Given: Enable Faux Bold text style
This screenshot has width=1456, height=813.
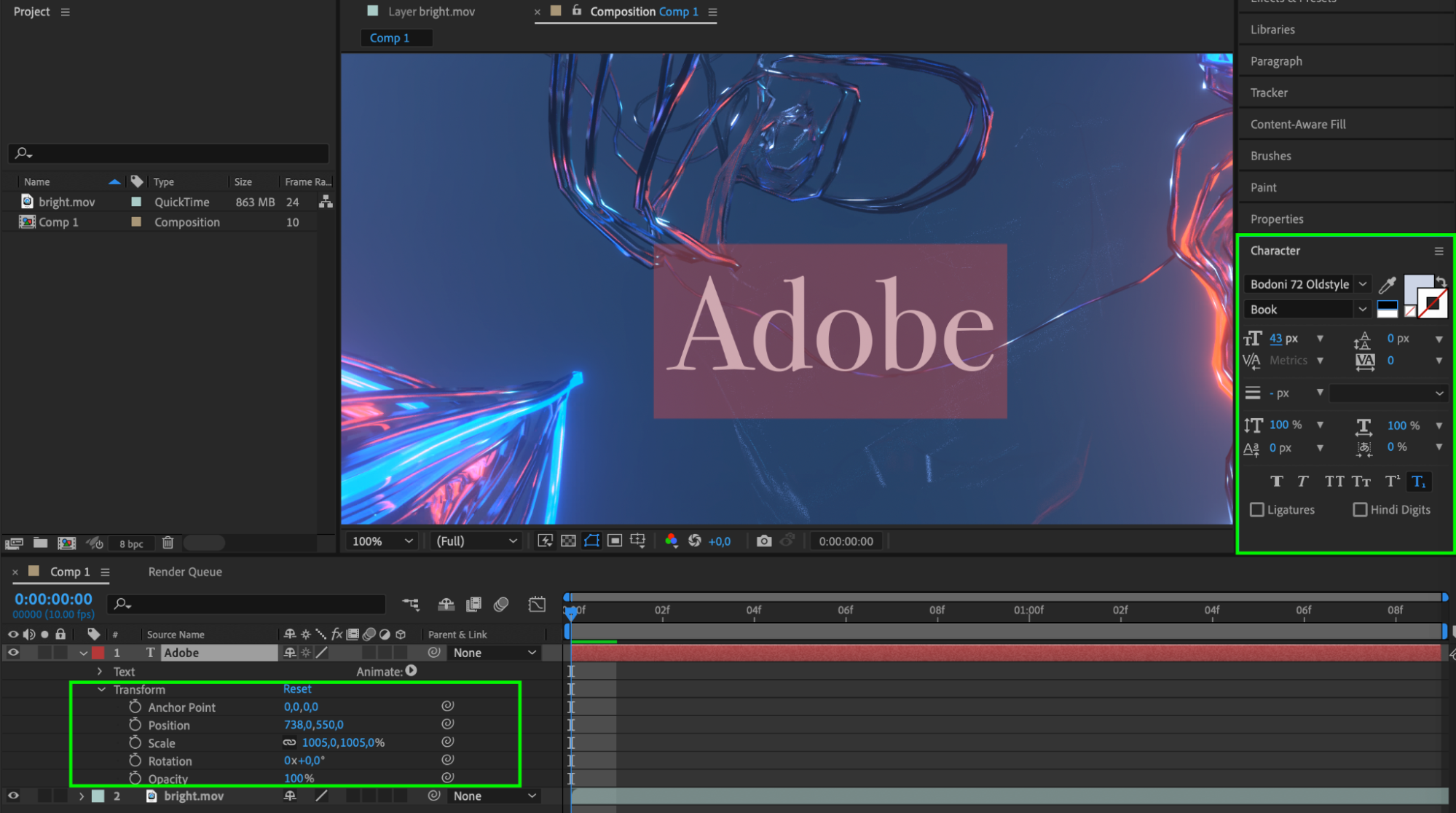Looking at the screenshot, I should (x=1277, y=481).
